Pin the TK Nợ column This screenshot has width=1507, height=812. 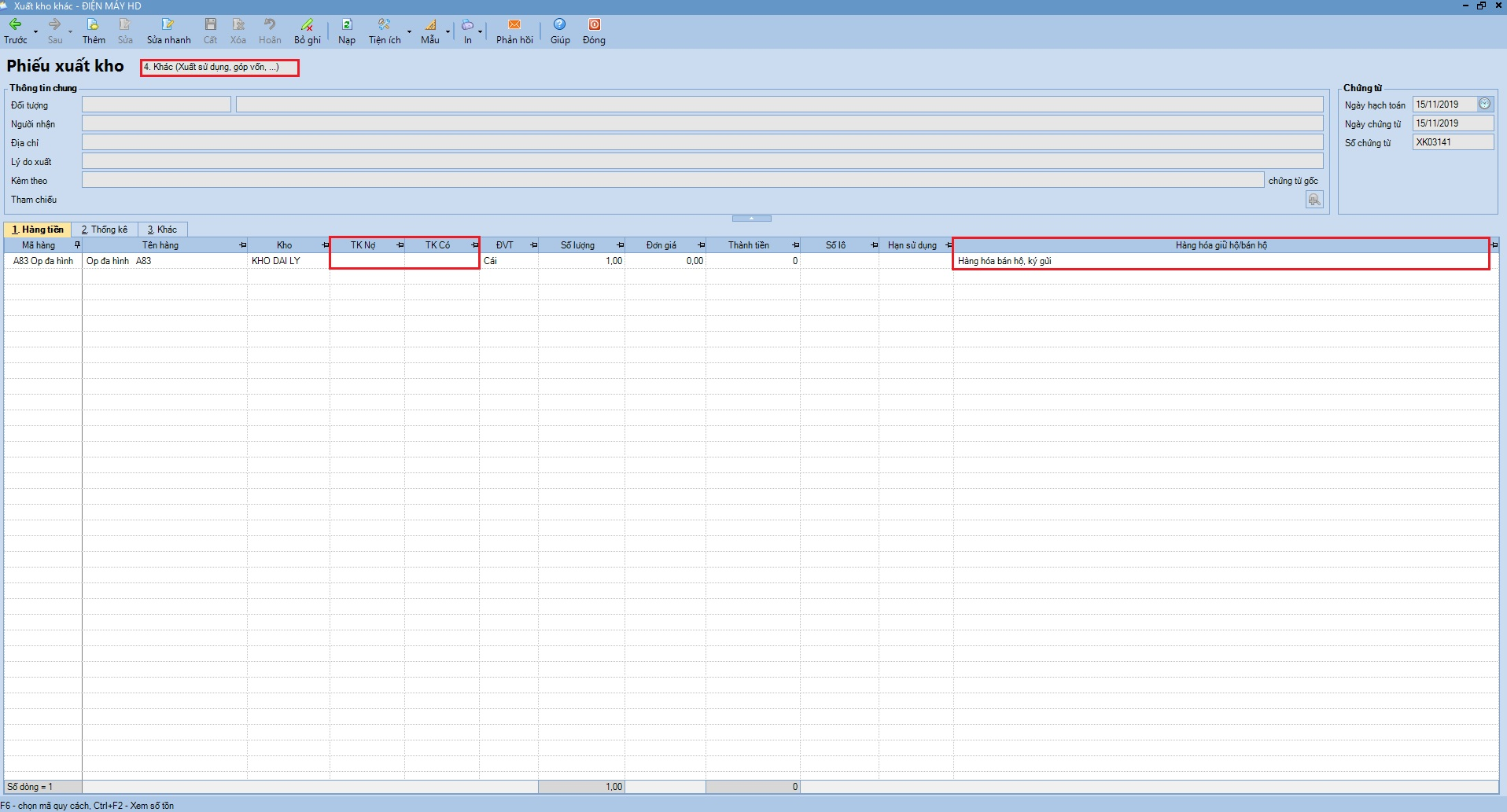pyautogui.click(x=400, y=245)
